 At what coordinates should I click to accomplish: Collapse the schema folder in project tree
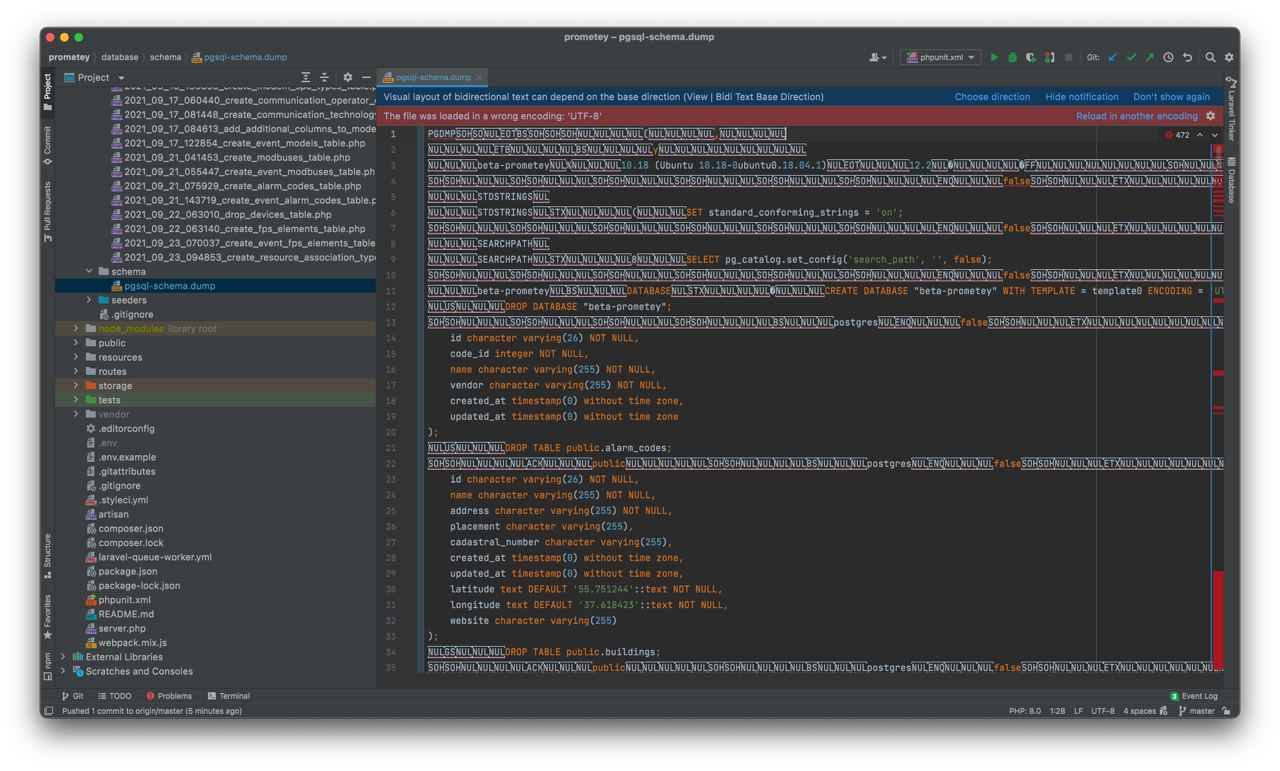(89, 272)
